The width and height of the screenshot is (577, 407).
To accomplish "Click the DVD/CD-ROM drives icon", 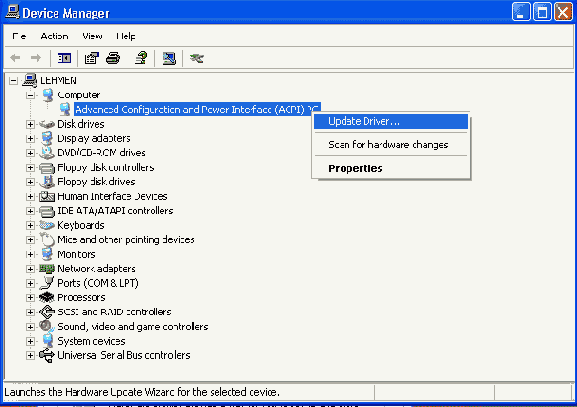I will [x=47, y=153].
